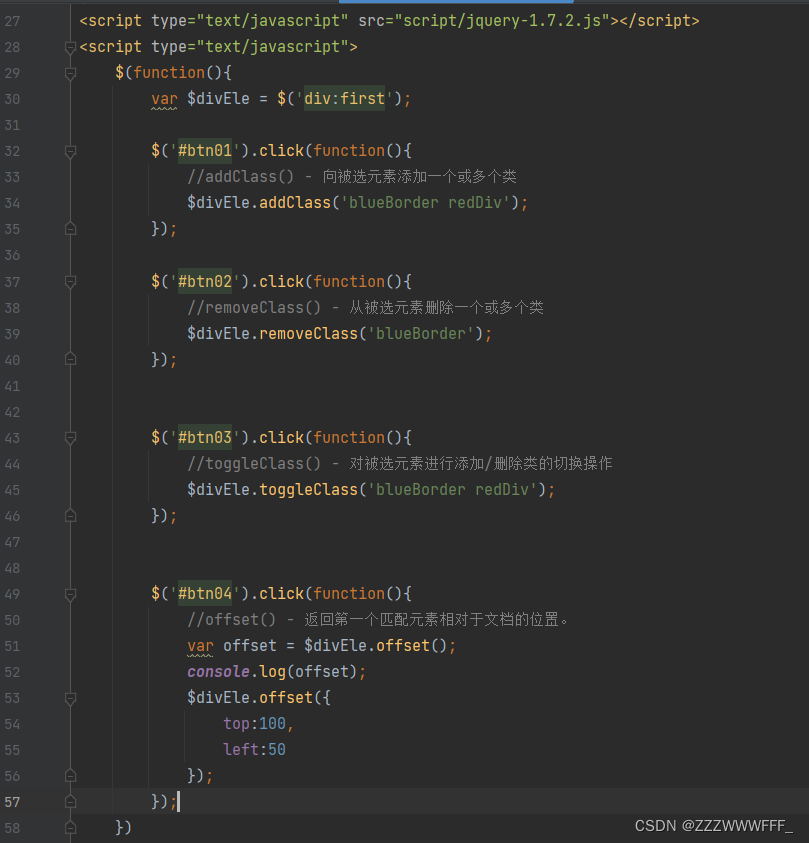
Task: Click the fold-end marker icon at line 56
Action: coord(70,775)
